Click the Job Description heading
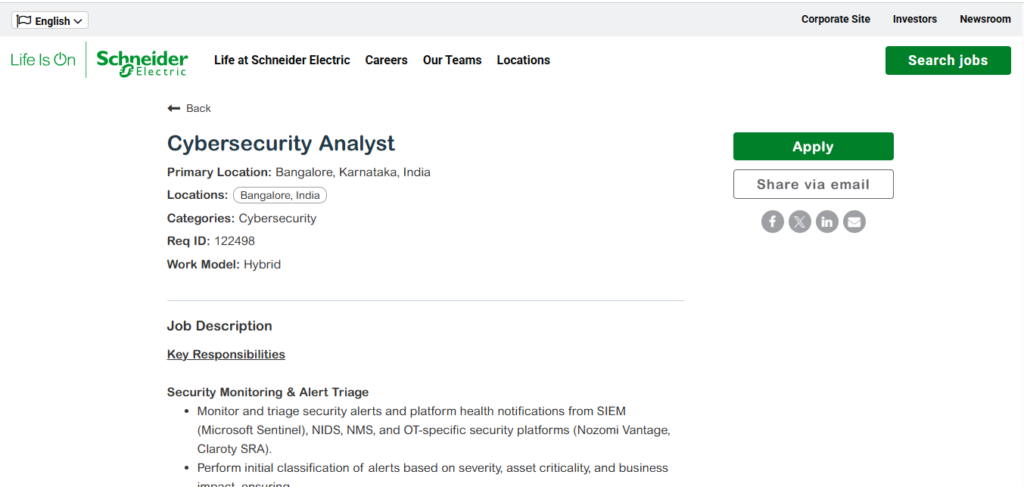This screenshot has width=1024, height=487. [219, 326]
